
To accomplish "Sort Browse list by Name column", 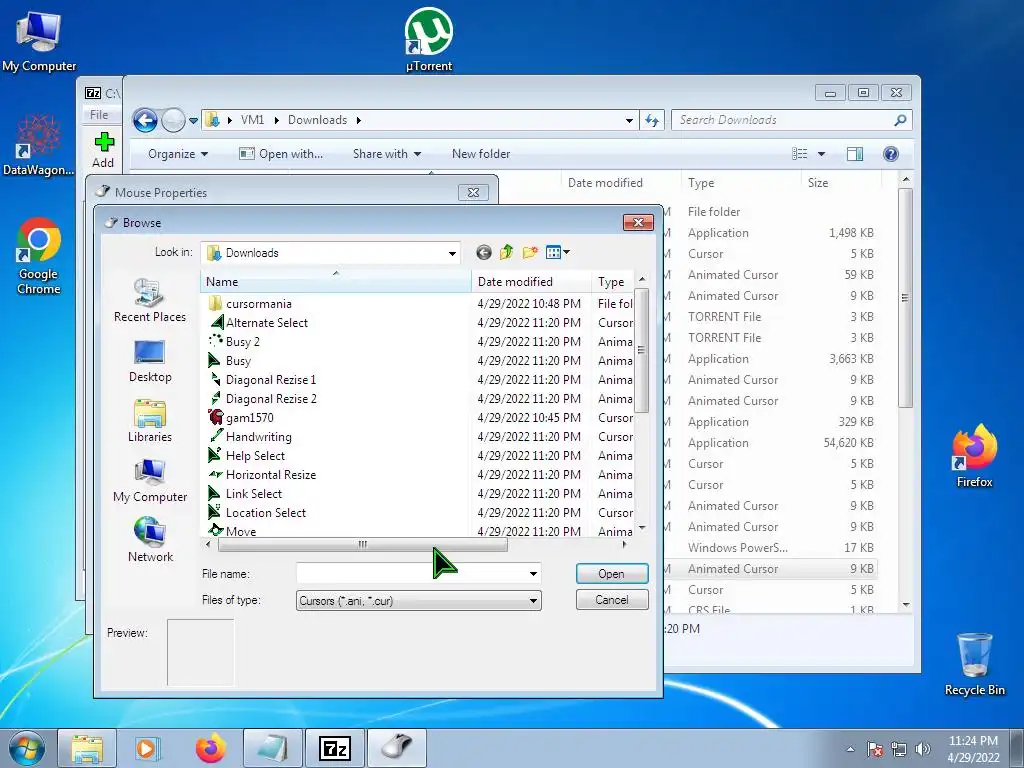I will pyautogui.click(x=336, y=282).
